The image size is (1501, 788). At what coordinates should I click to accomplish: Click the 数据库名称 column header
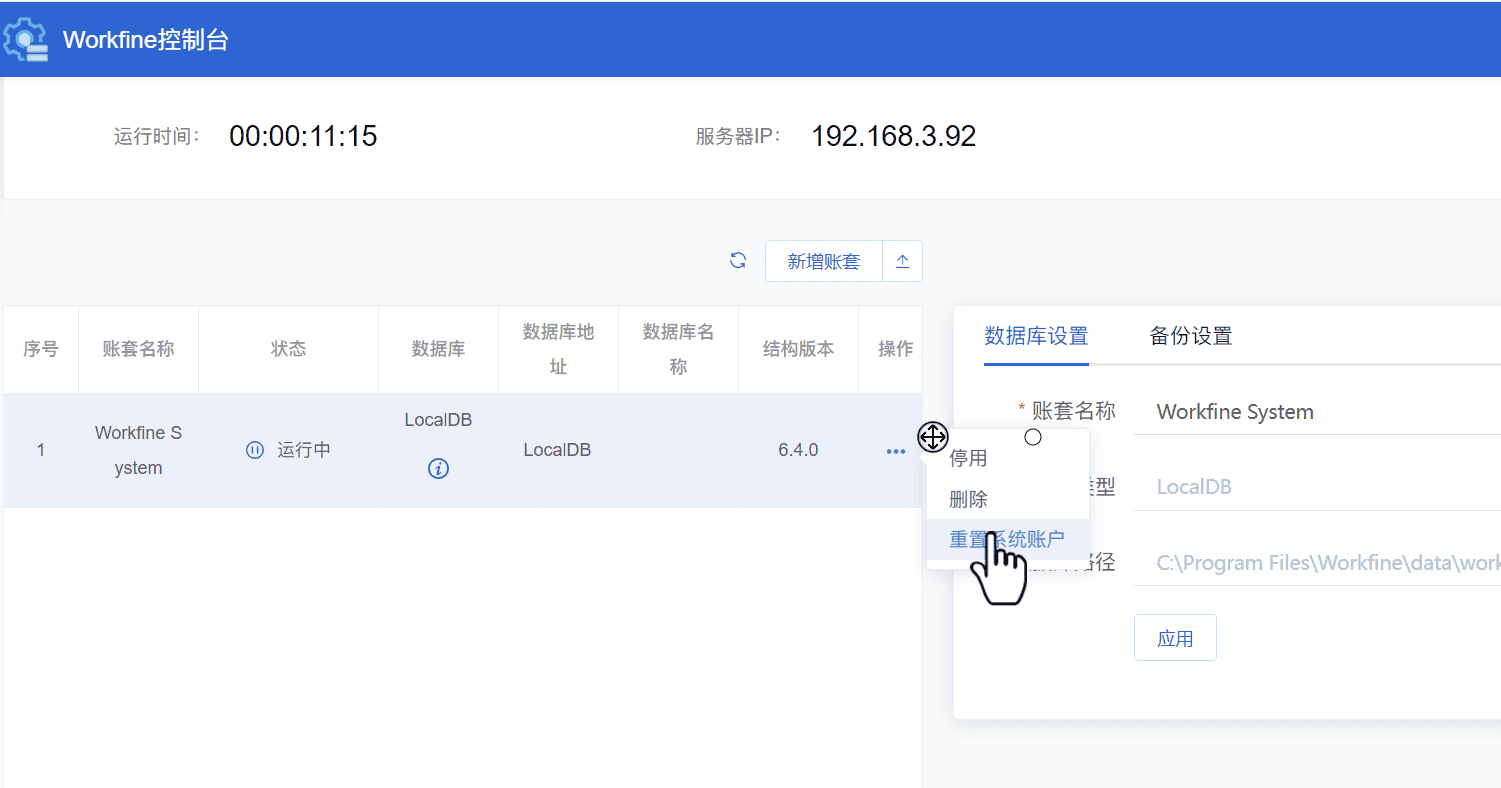pos(678,349)
